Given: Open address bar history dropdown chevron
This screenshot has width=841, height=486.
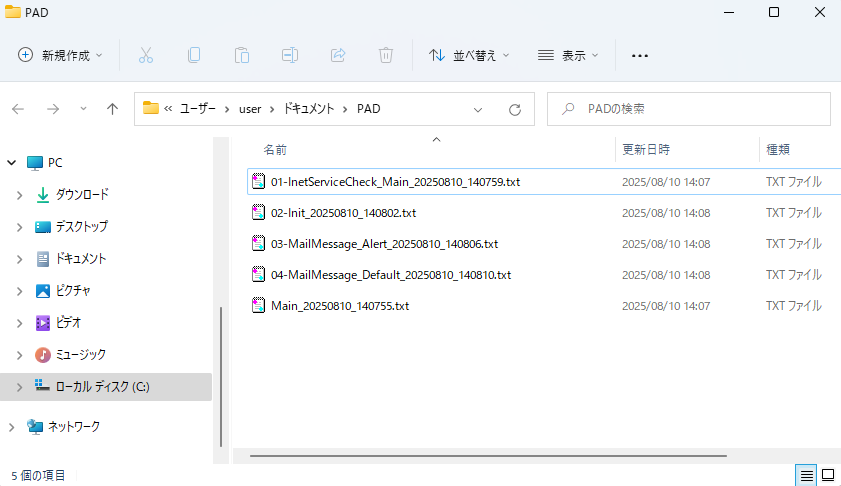Looking at the screenshot, I should (477, 110).
